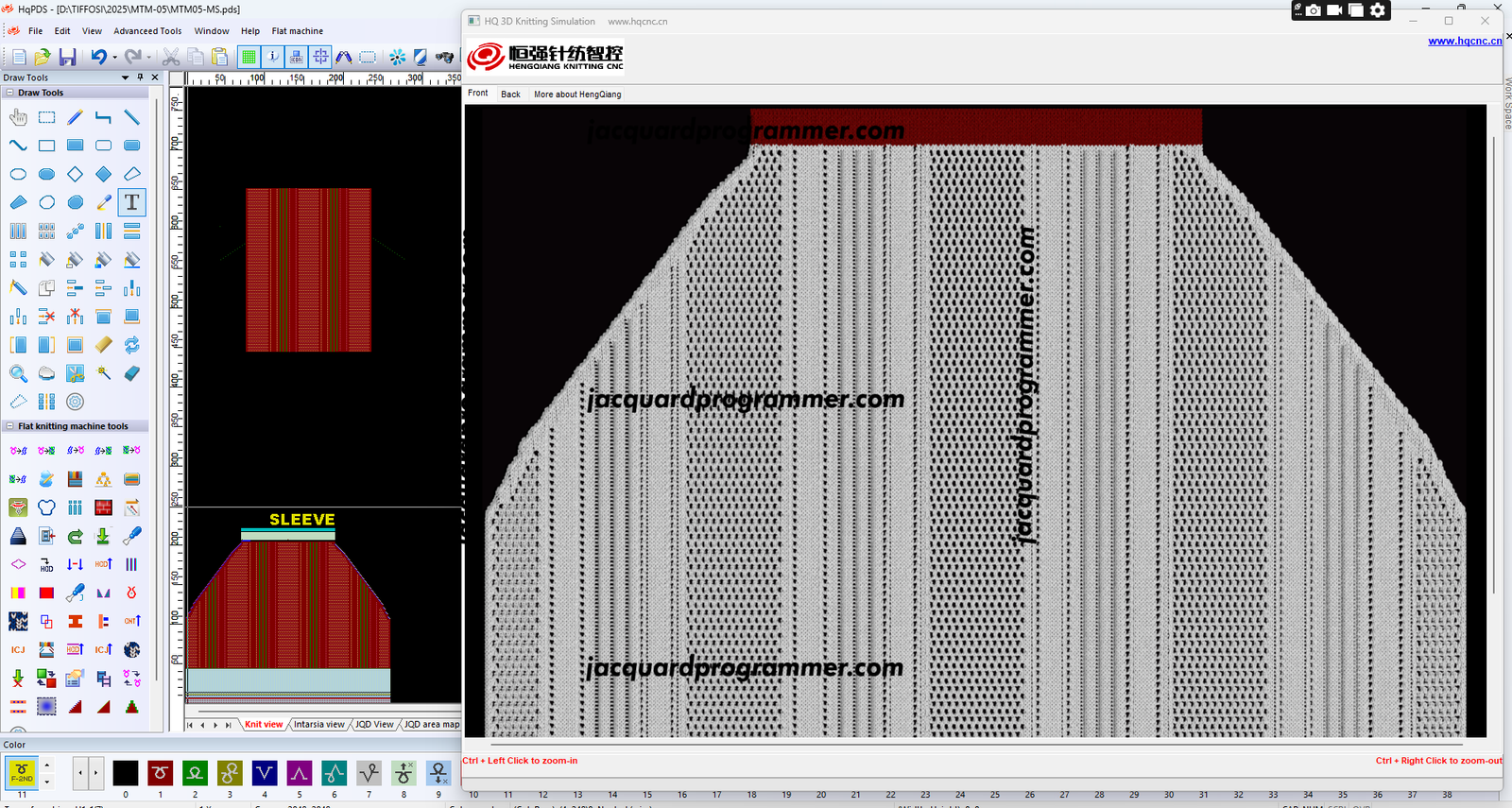Click the Save floppy disk icon
The height and width of the screenshot is (808, 1512).
(67, 57)
